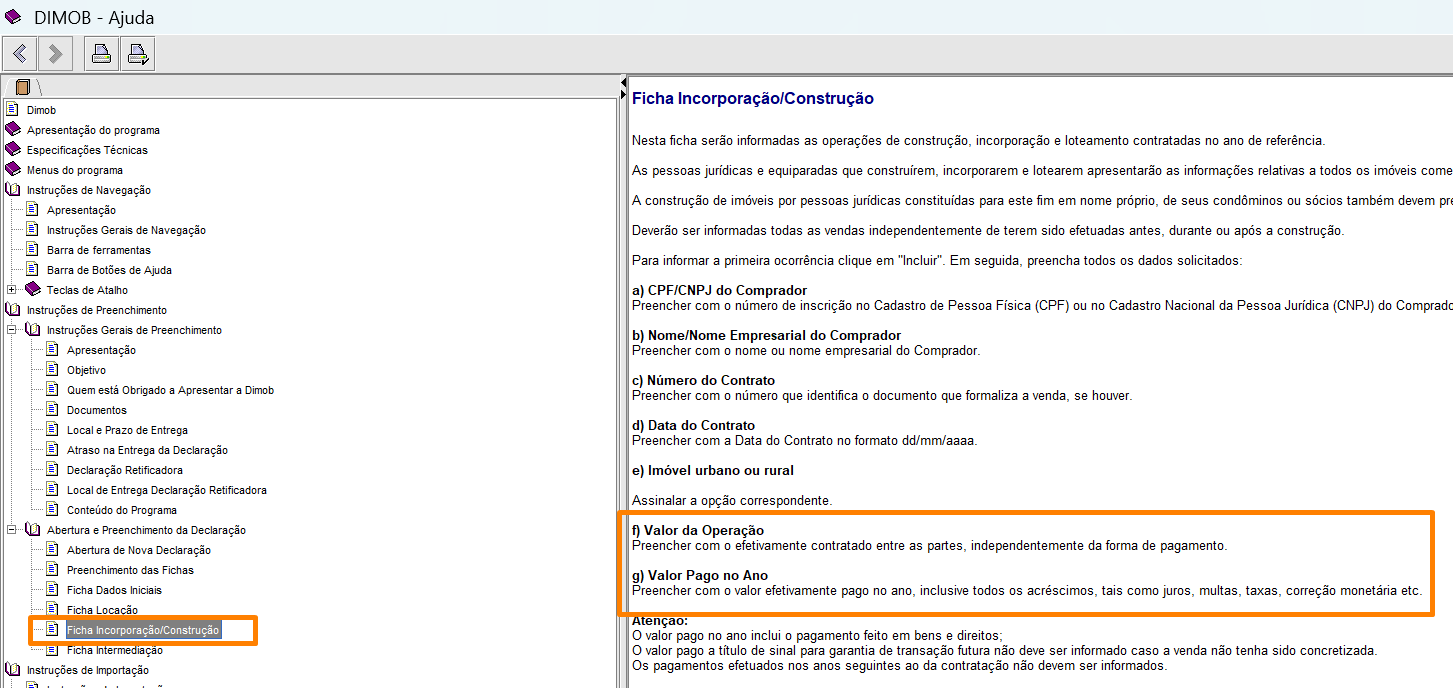Image resolution: width=1453 pixels, height=688 pixels.
Task: Click the heading a) CPF/CNPJ do Comprador
Action: 719,290
